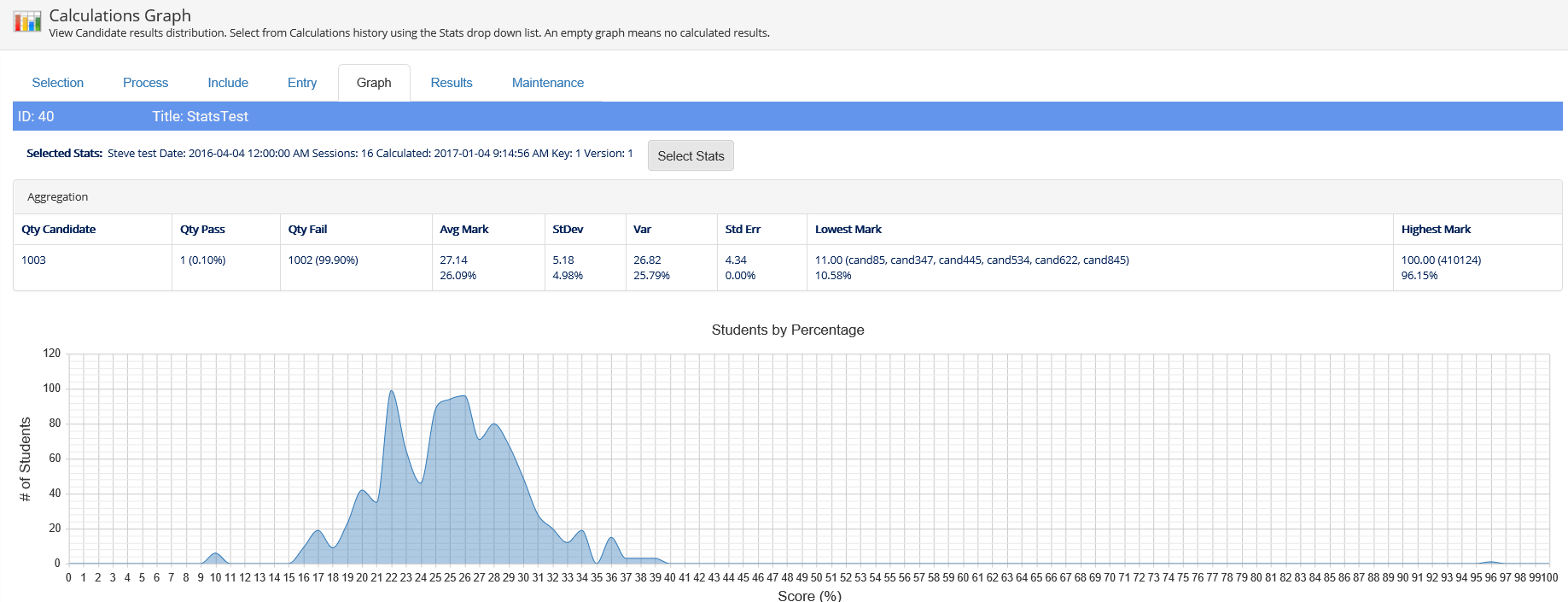
Task: Open the Include tab
Action: (228, 83)
